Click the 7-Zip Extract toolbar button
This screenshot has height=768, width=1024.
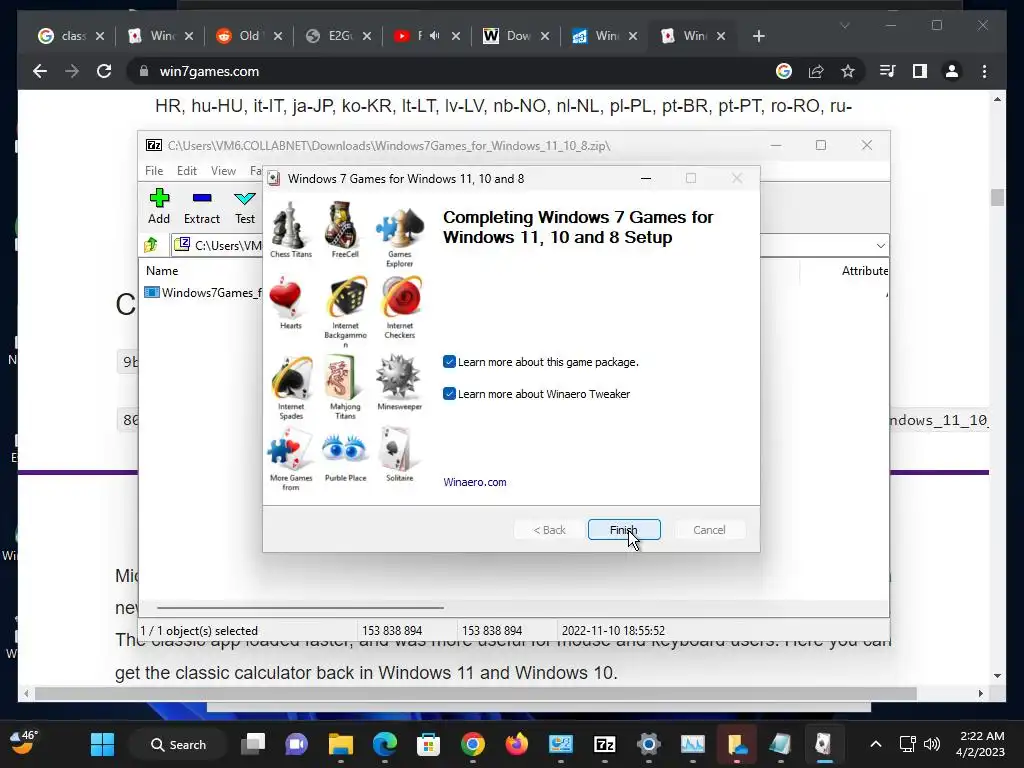[202, 206]
